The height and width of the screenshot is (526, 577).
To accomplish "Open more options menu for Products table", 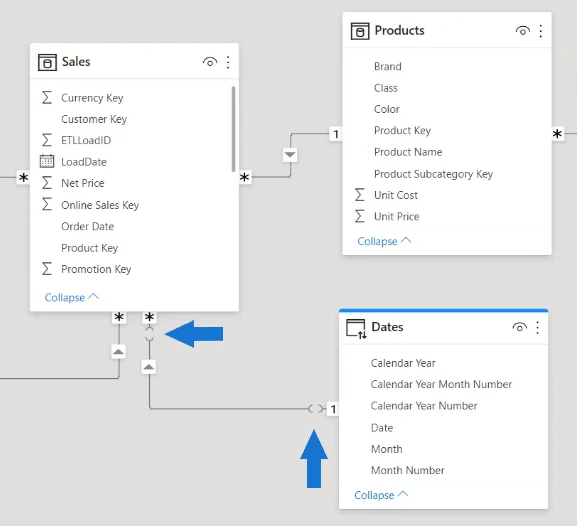I will (x=541, y=31).
